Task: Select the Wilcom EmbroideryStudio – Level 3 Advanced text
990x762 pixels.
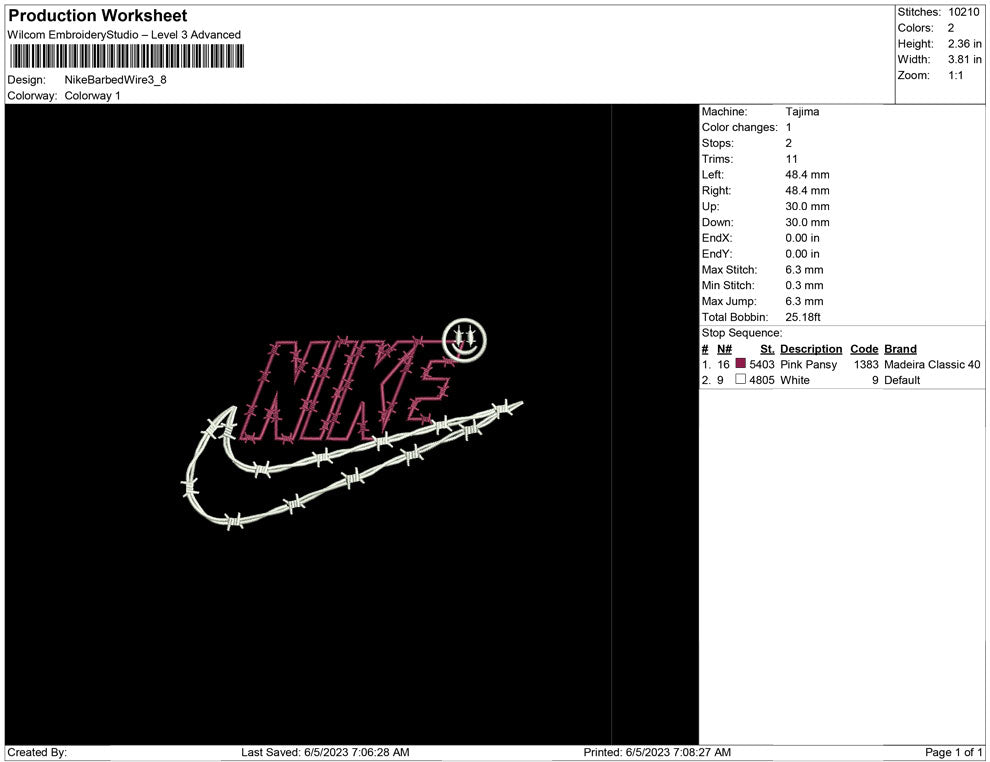Action: (x=124, y=35)
